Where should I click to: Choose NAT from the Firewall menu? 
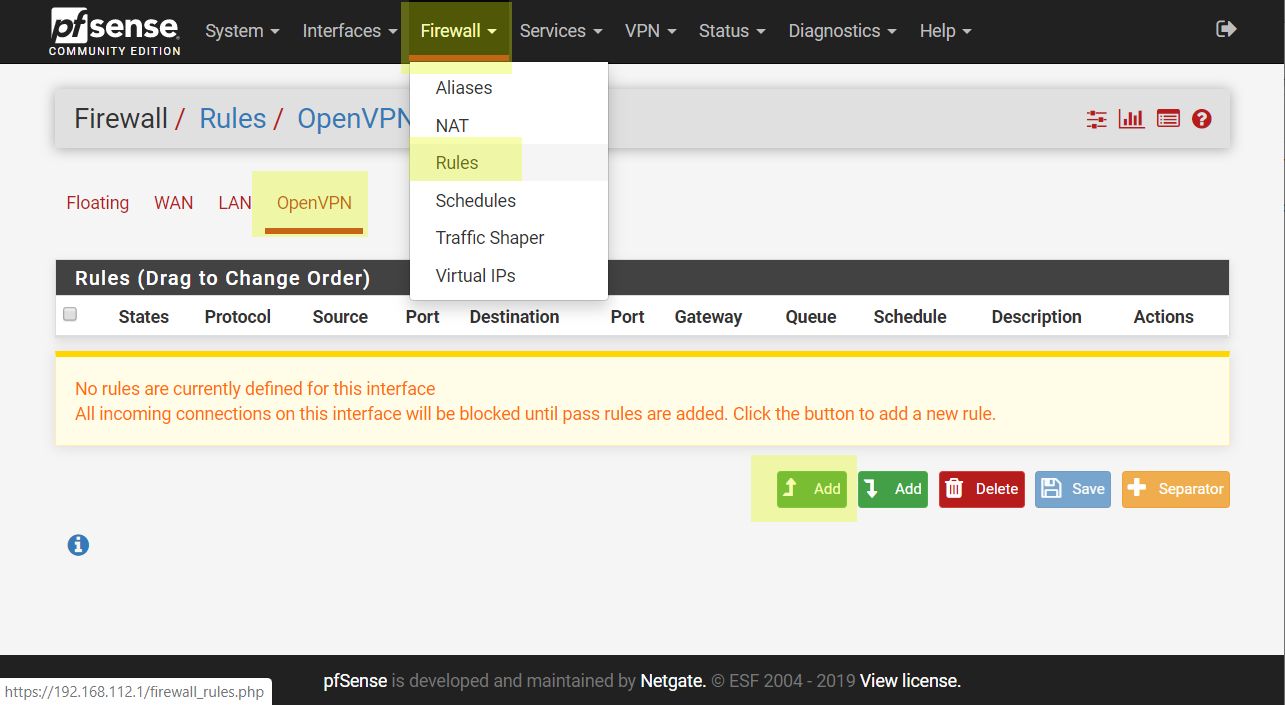(x=509, y=126)
